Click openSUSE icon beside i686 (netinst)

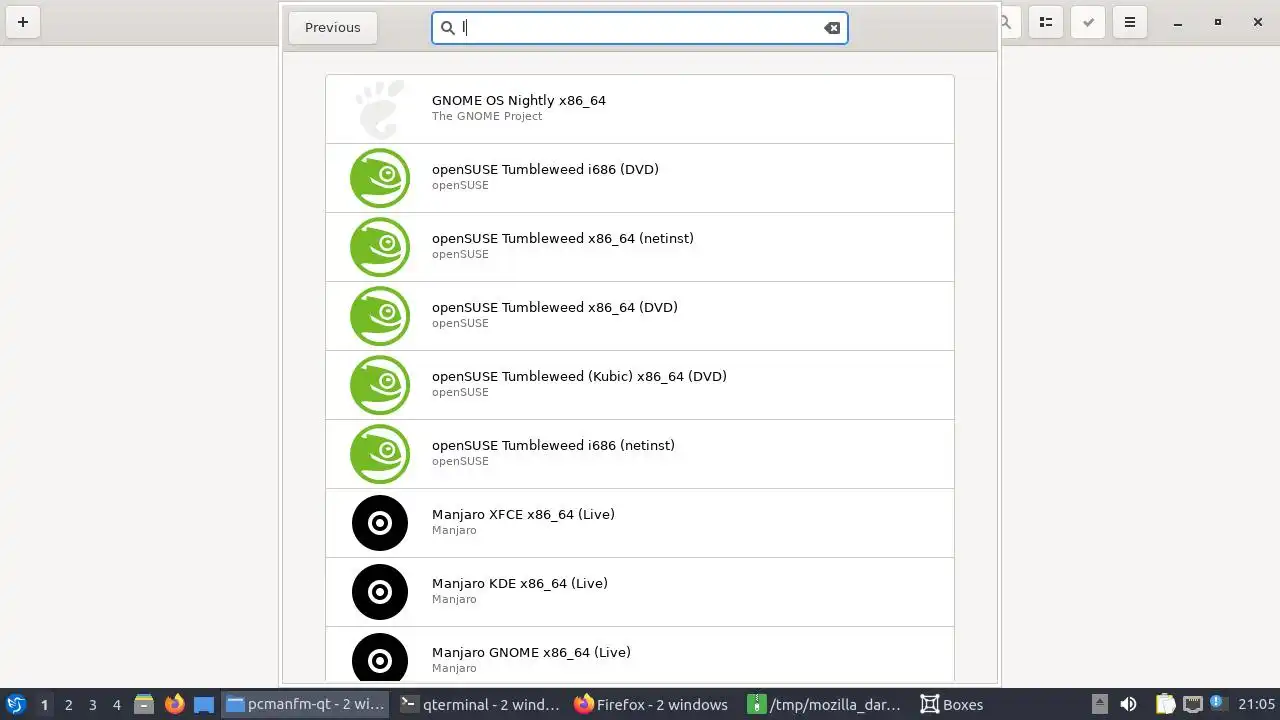point(380,454)
